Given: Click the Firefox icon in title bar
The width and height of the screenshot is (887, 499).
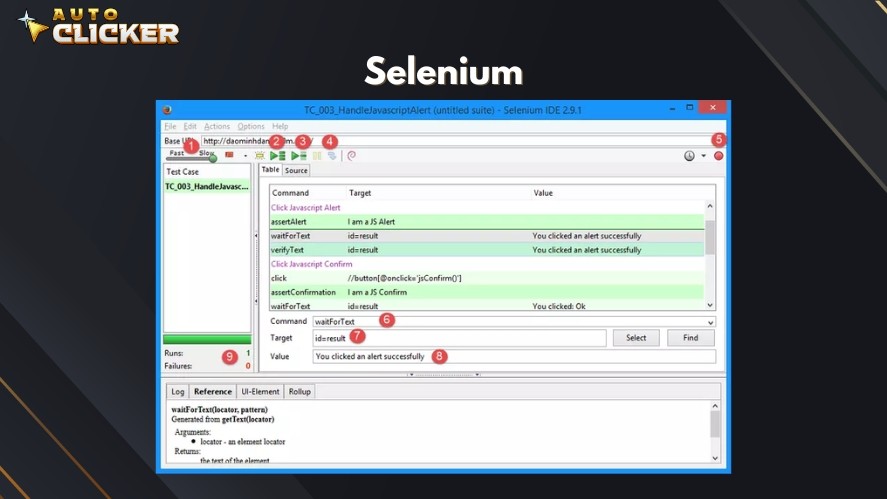Looking at the screenshot, I should pos(167,110).
